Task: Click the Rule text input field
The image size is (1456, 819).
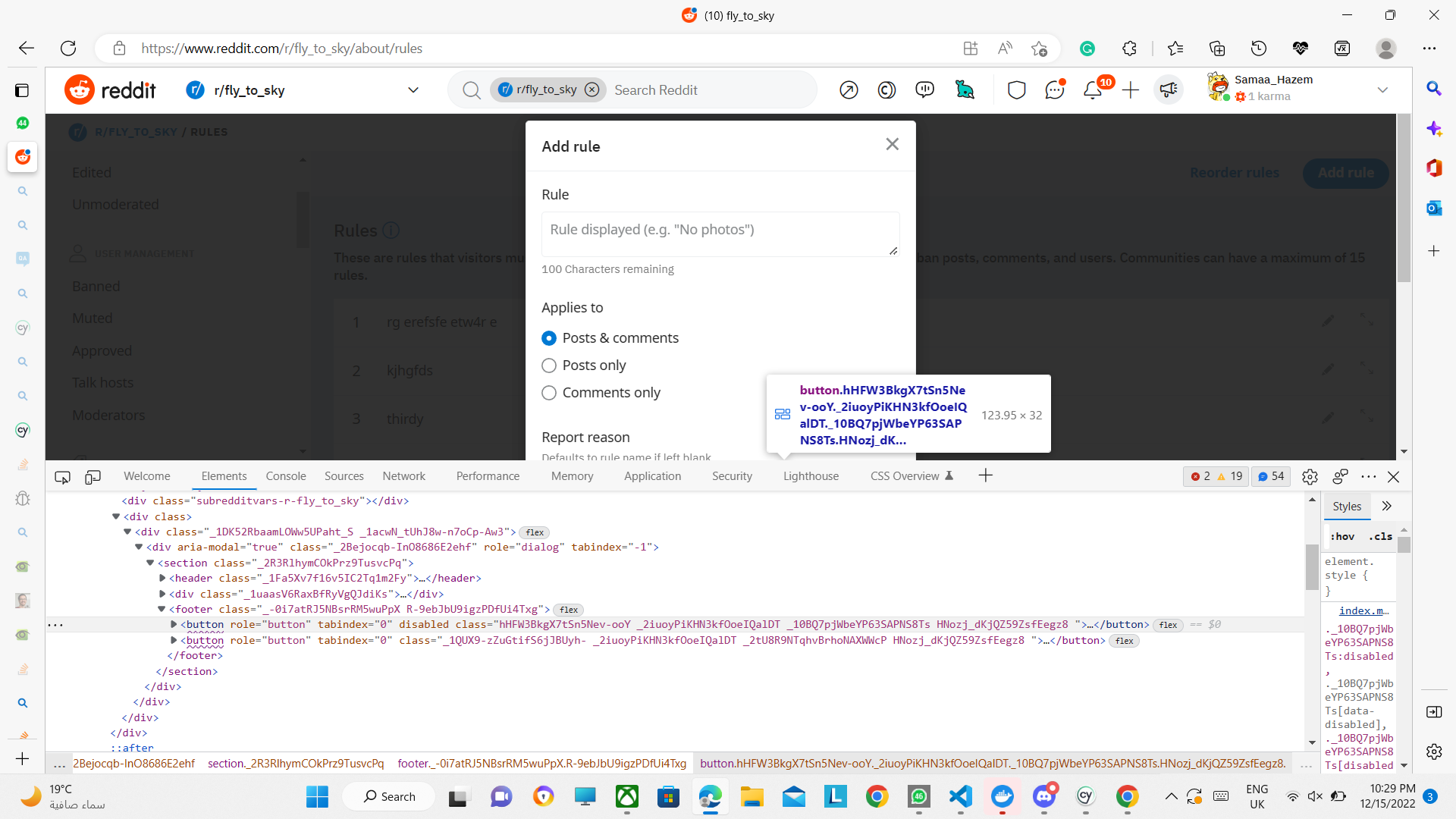Action: (720, 234)
